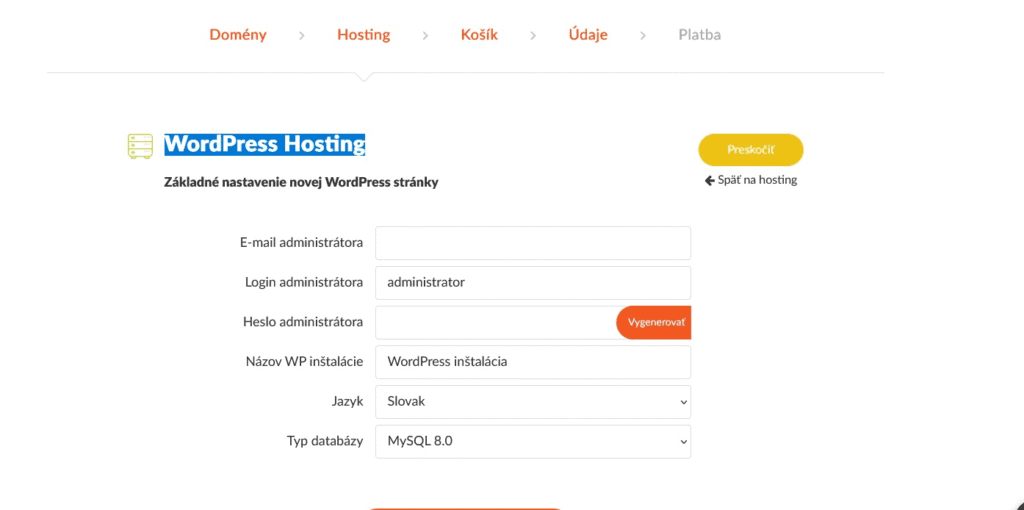Screen dimensions: 1024x510
Task: Click the Názov WP inštalácie field
Action: point(533,362)
